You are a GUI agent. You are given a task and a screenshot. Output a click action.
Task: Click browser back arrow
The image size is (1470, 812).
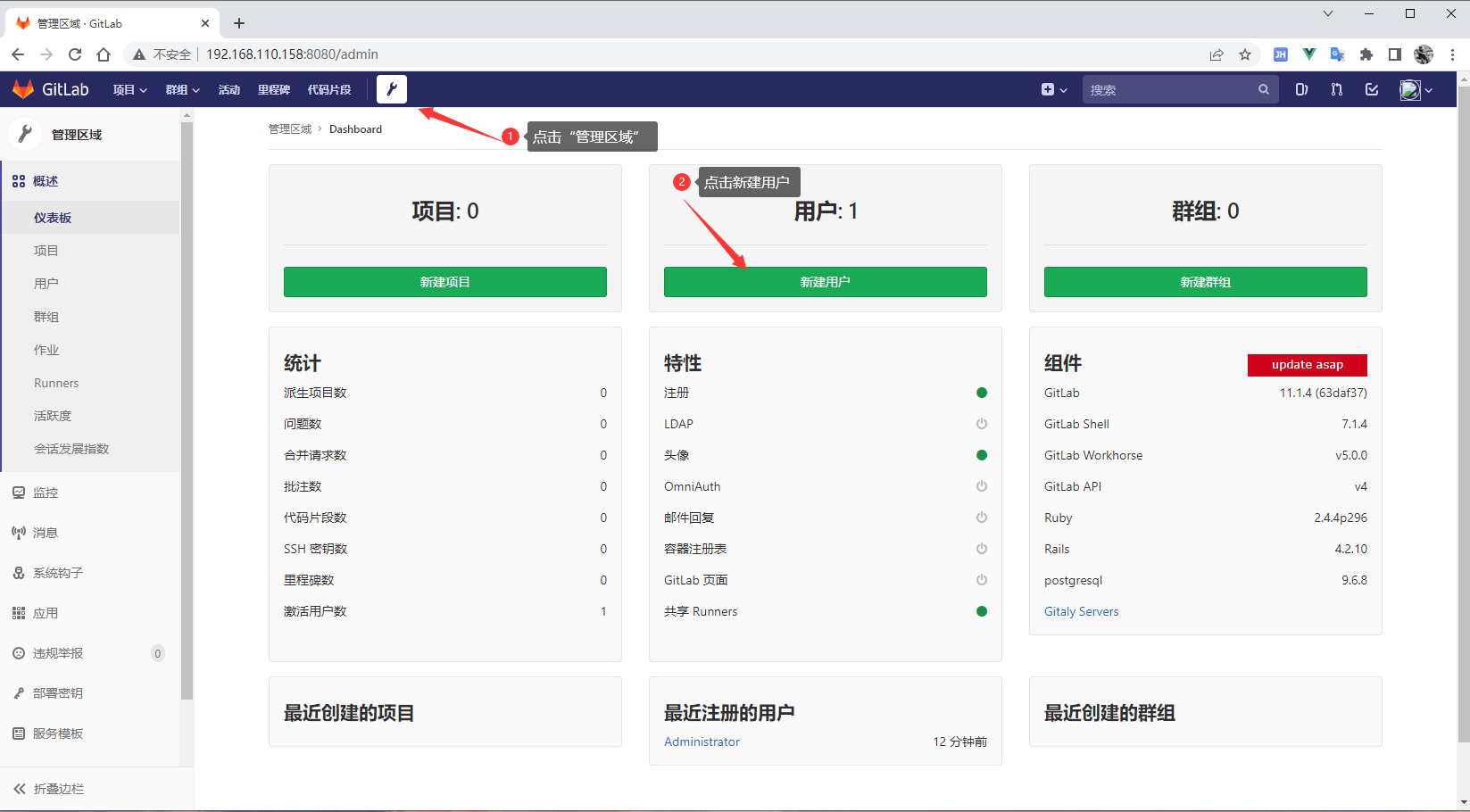pos(18,54)
